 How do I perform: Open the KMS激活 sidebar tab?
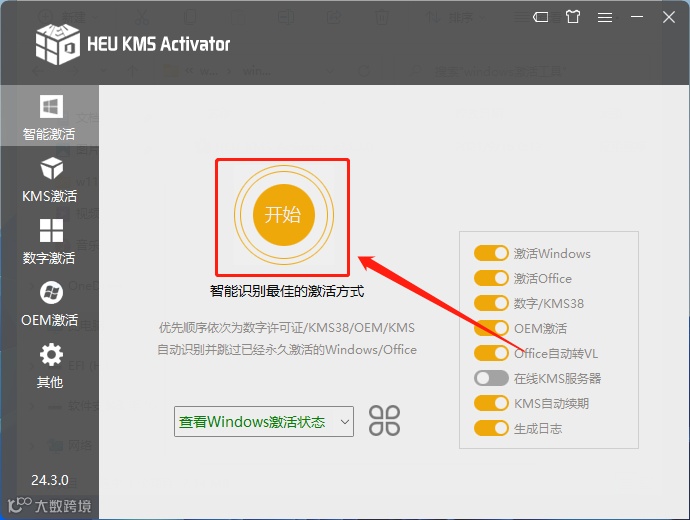point(49,178)
